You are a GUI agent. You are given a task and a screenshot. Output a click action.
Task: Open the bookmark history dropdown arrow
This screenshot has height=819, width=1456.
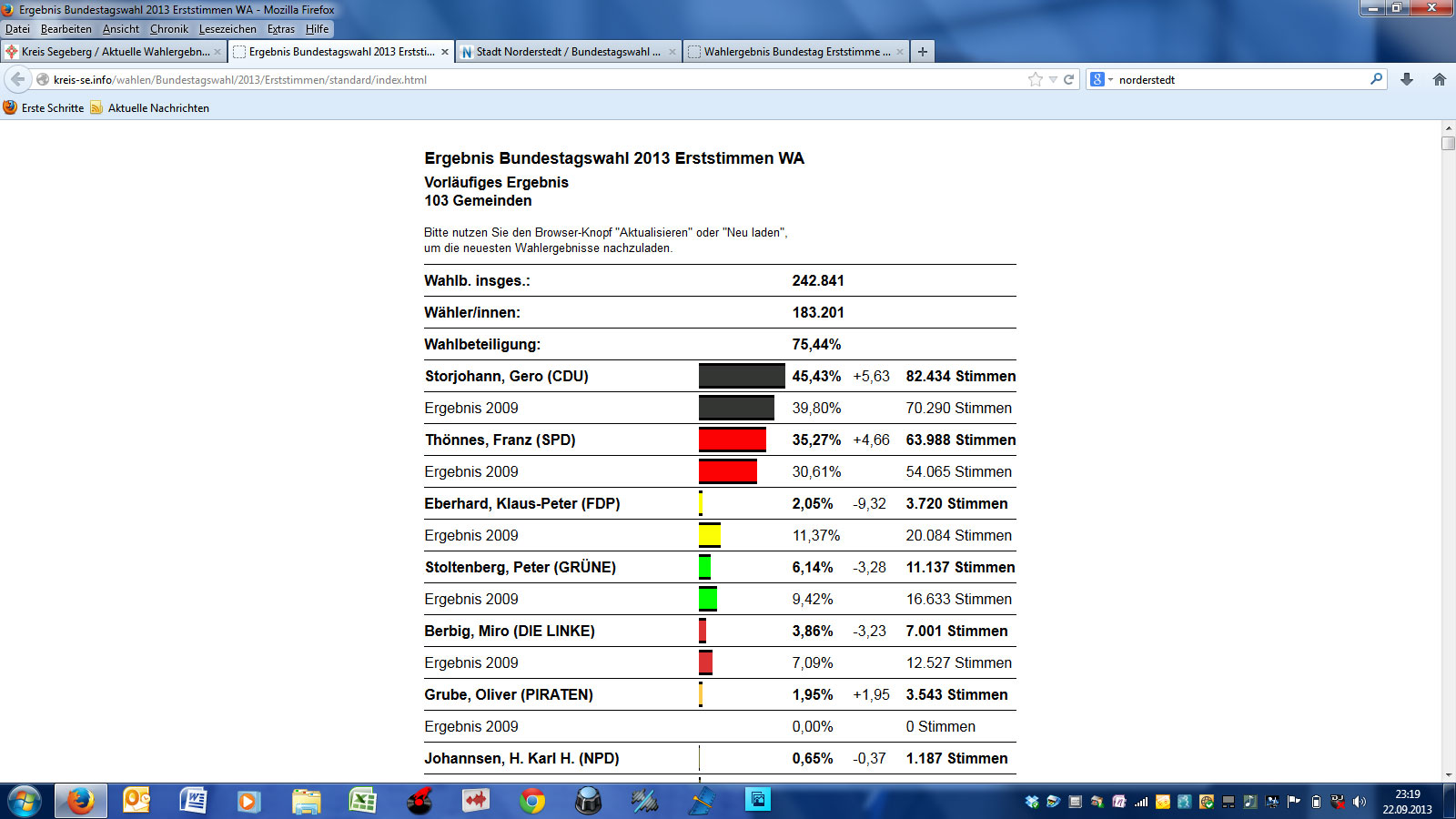point(1053,79)
